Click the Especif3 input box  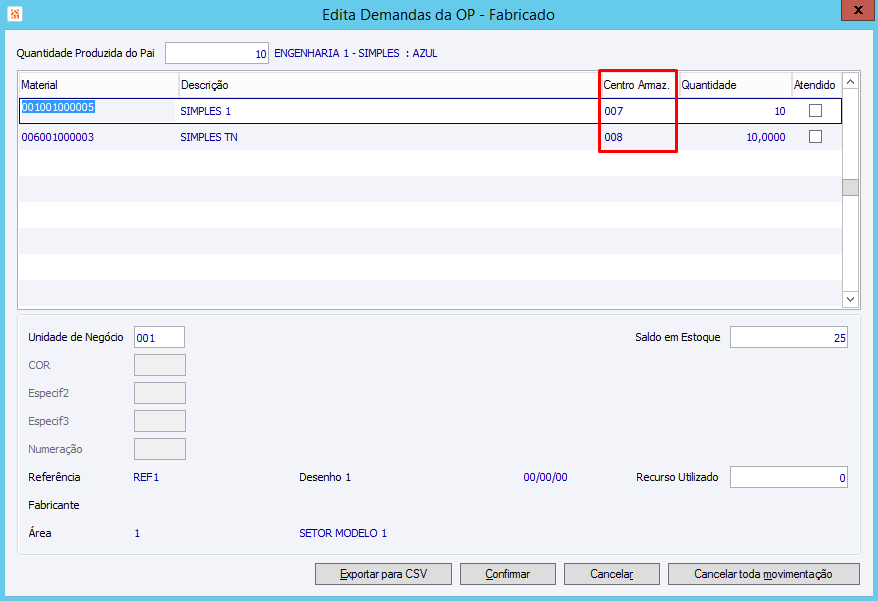pos(160,421)
